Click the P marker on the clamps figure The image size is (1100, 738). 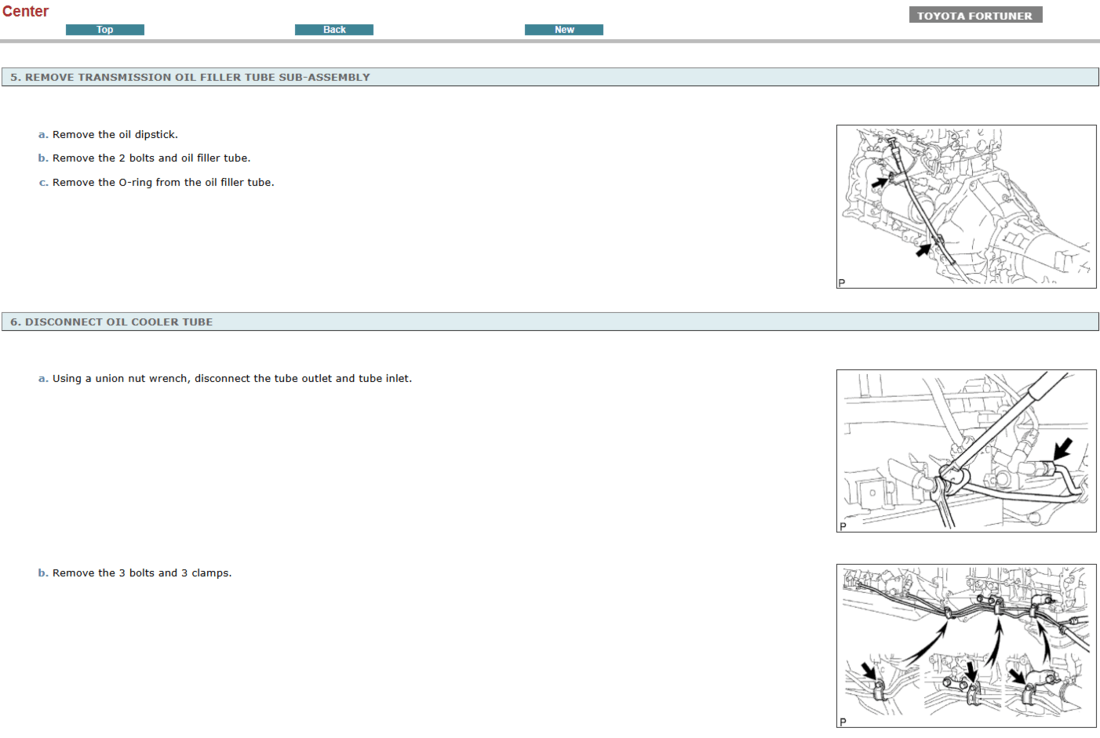[840, 720]
